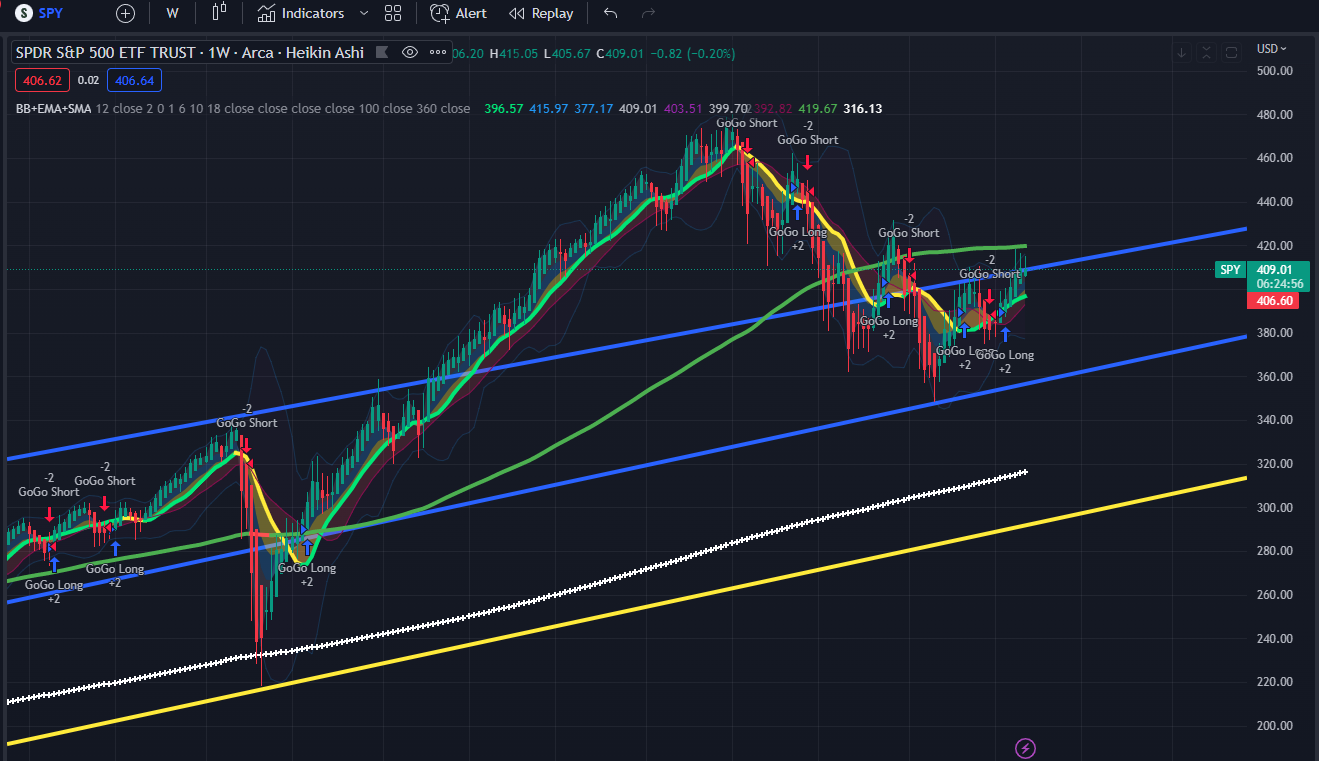Screen dimensions: 1319x761
Task: Click the red 406.62 sell price button
Action: click(42, 80)
